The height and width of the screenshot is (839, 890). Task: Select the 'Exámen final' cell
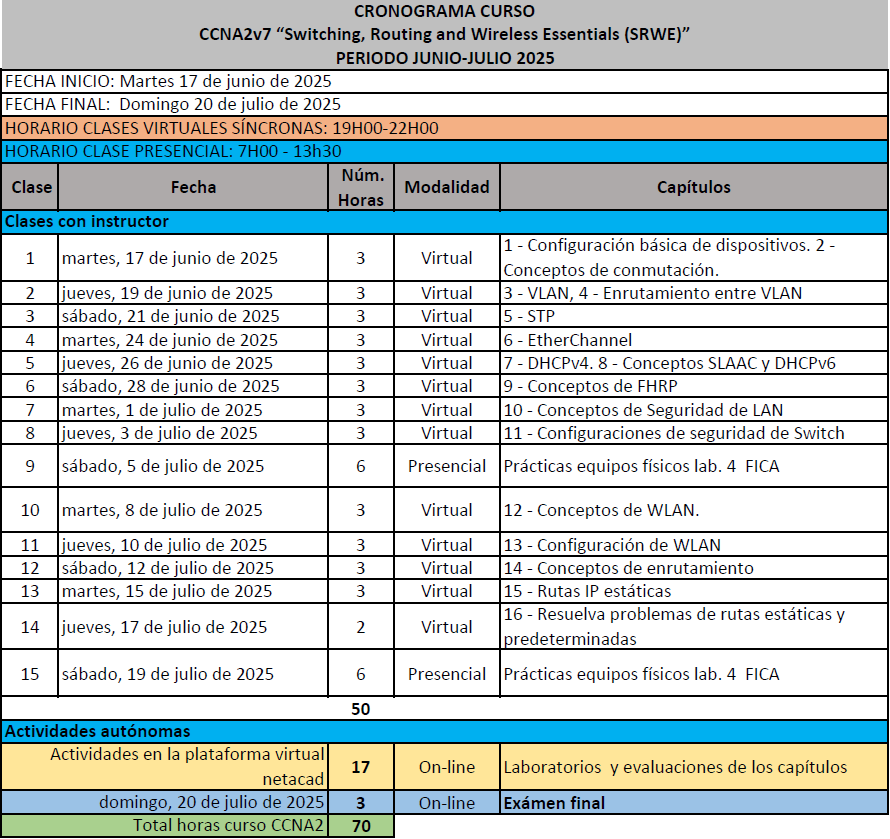tap(694, 803)
